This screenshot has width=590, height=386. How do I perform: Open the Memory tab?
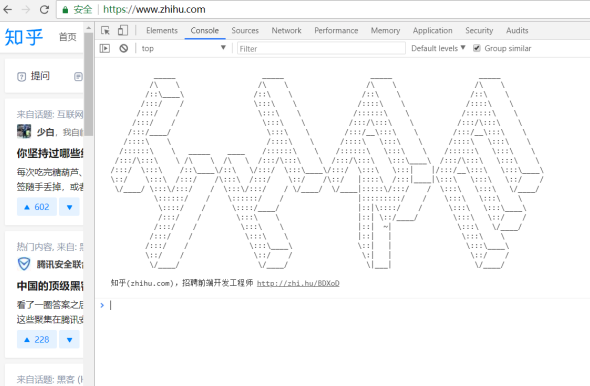385,30
